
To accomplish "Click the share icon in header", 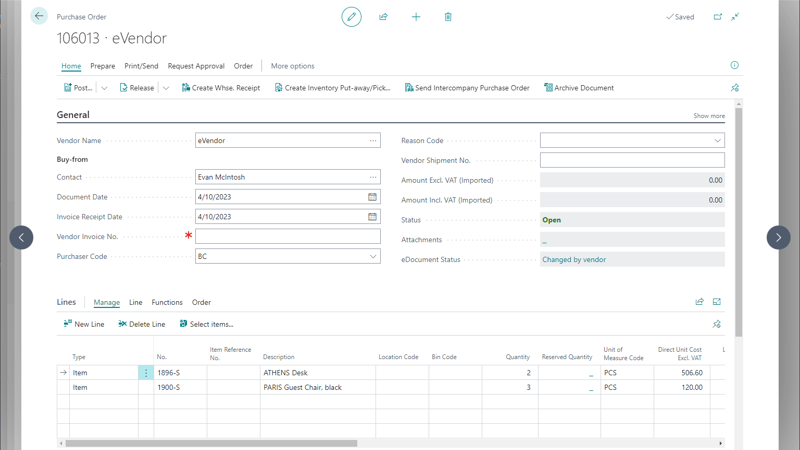I will coord(383,17).
